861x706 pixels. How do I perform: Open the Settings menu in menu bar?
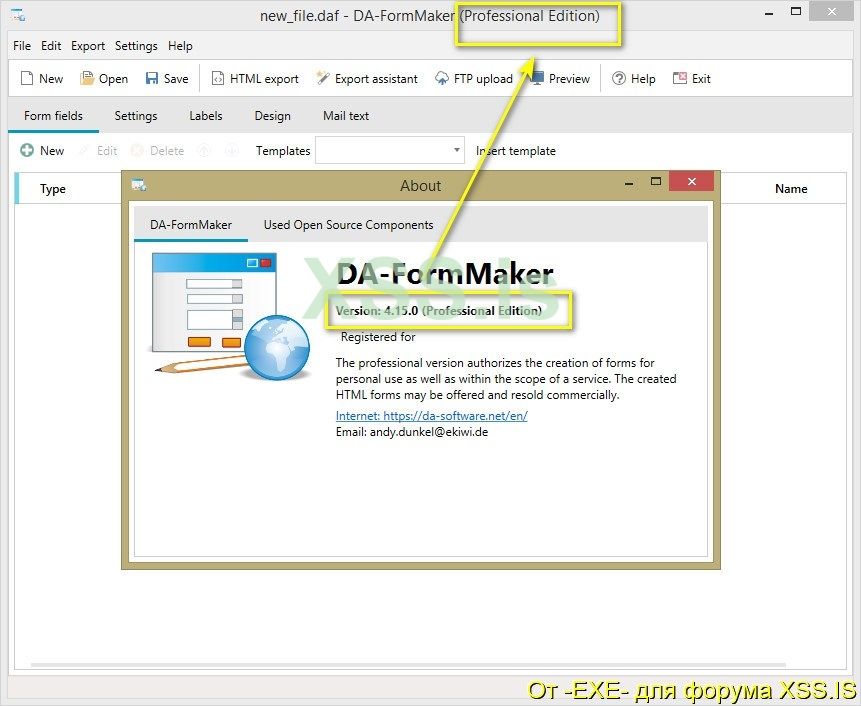point(136,46)
